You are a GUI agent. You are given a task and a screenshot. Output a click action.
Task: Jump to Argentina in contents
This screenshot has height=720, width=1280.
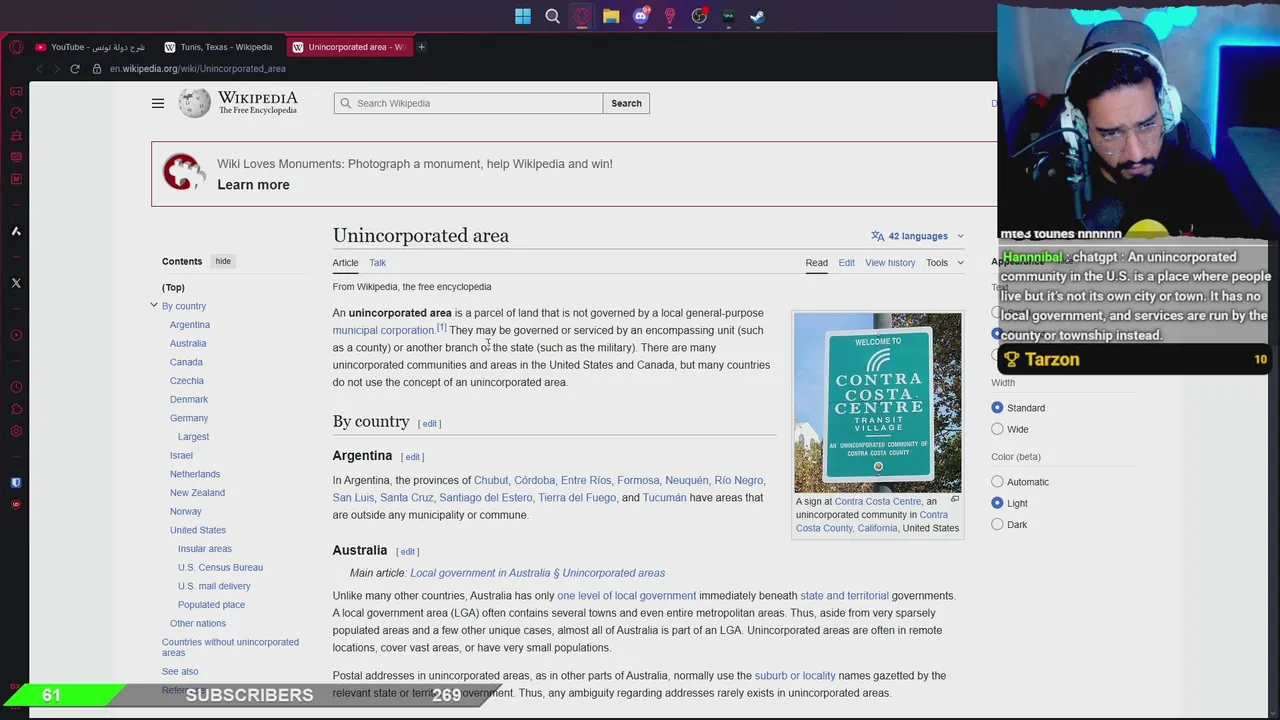[190, 325]
